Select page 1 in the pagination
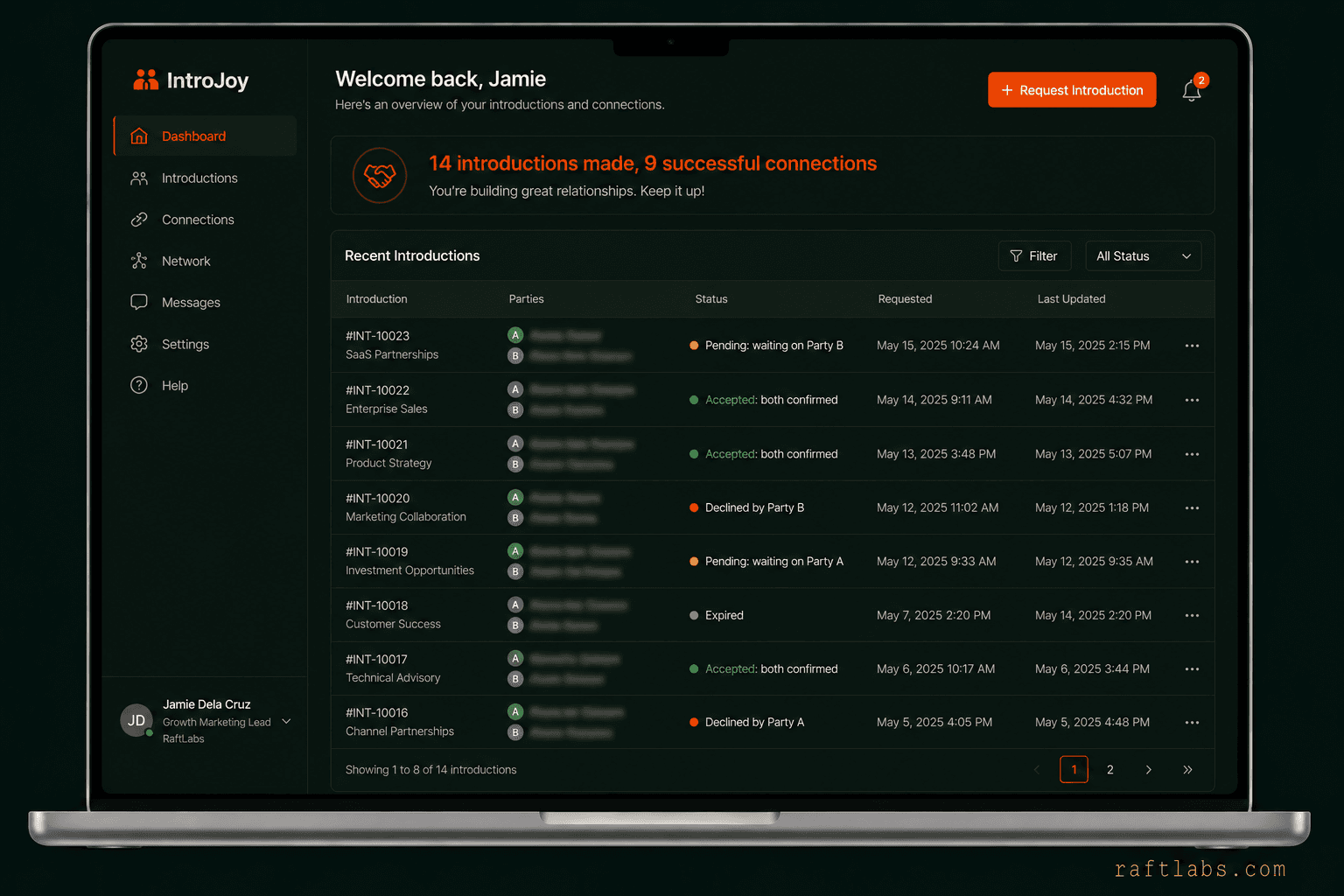The image size is (1344, 896). [x=1074, y=770]
